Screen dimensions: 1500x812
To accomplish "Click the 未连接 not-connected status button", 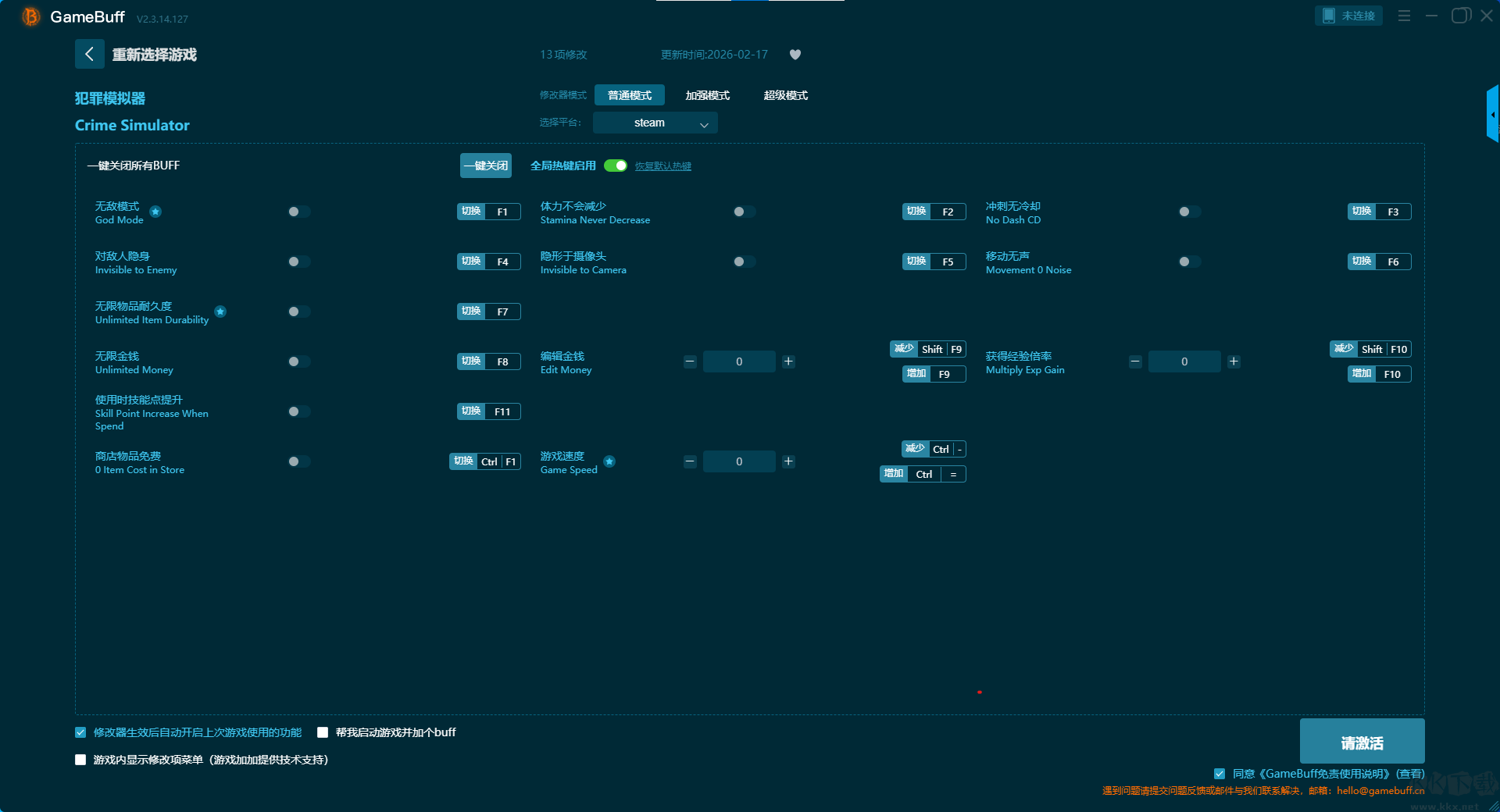I will (1348, 16).
